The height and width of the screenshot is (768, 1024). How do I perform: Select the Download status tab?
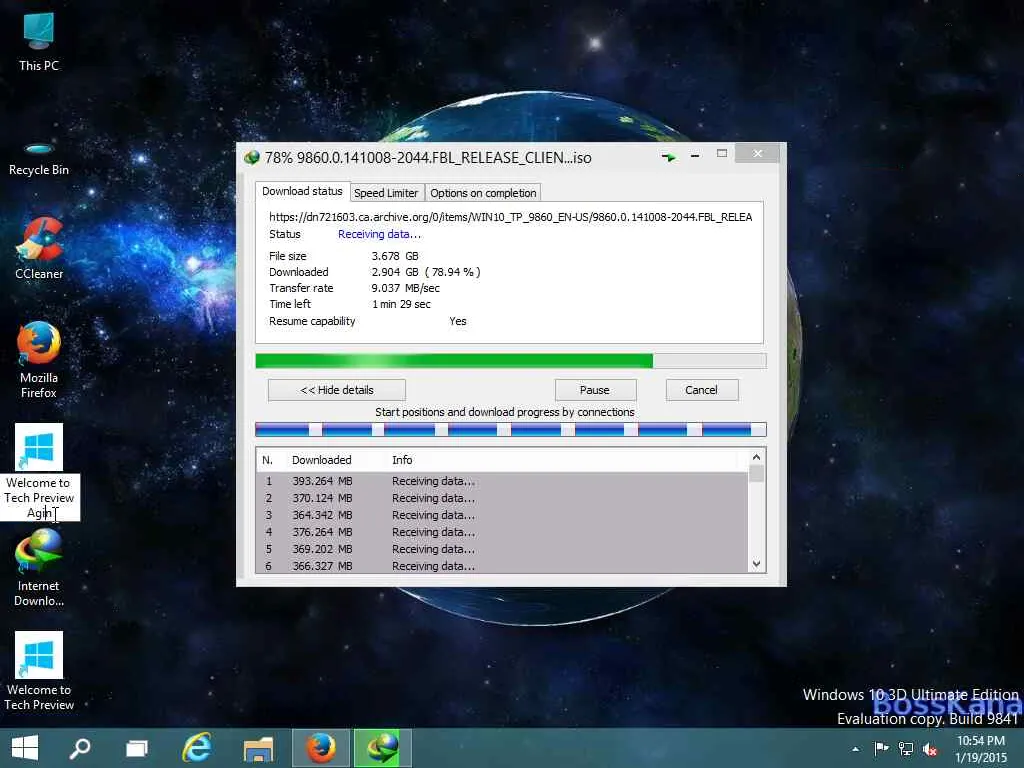(302, 191)
